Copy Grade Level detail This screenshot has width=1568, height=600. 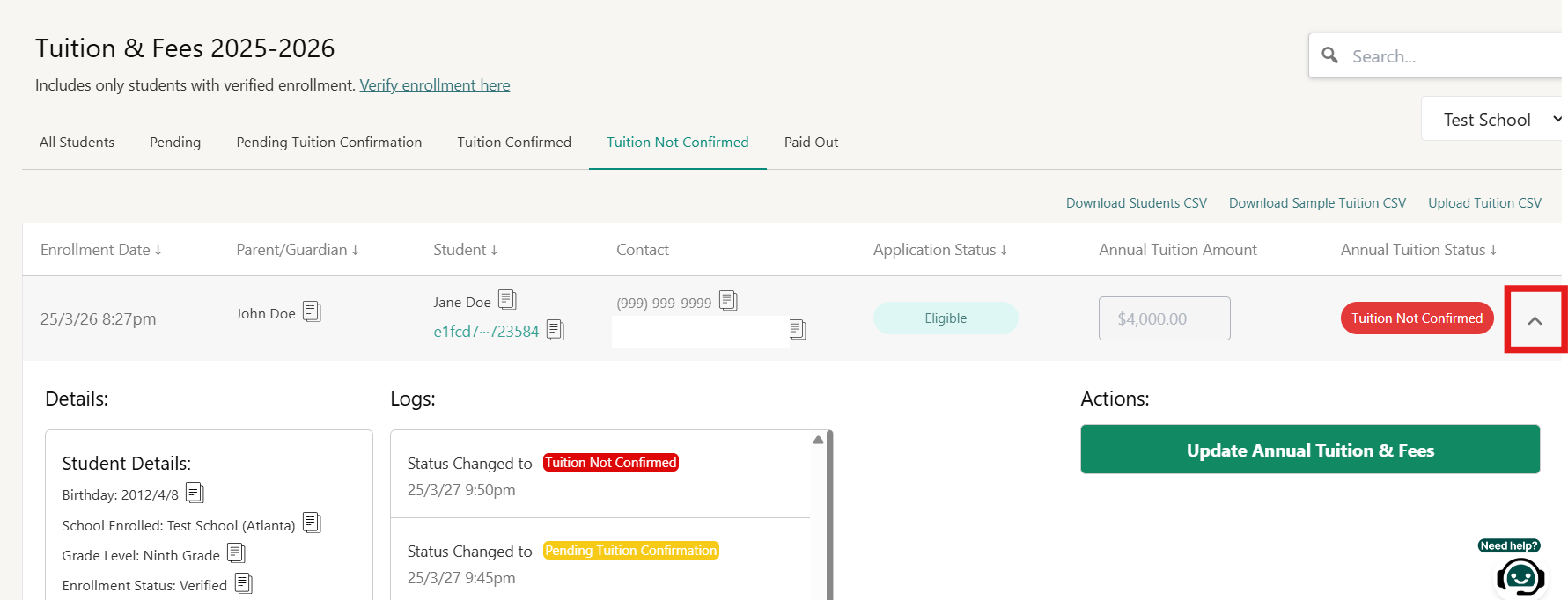pos(236,553)
